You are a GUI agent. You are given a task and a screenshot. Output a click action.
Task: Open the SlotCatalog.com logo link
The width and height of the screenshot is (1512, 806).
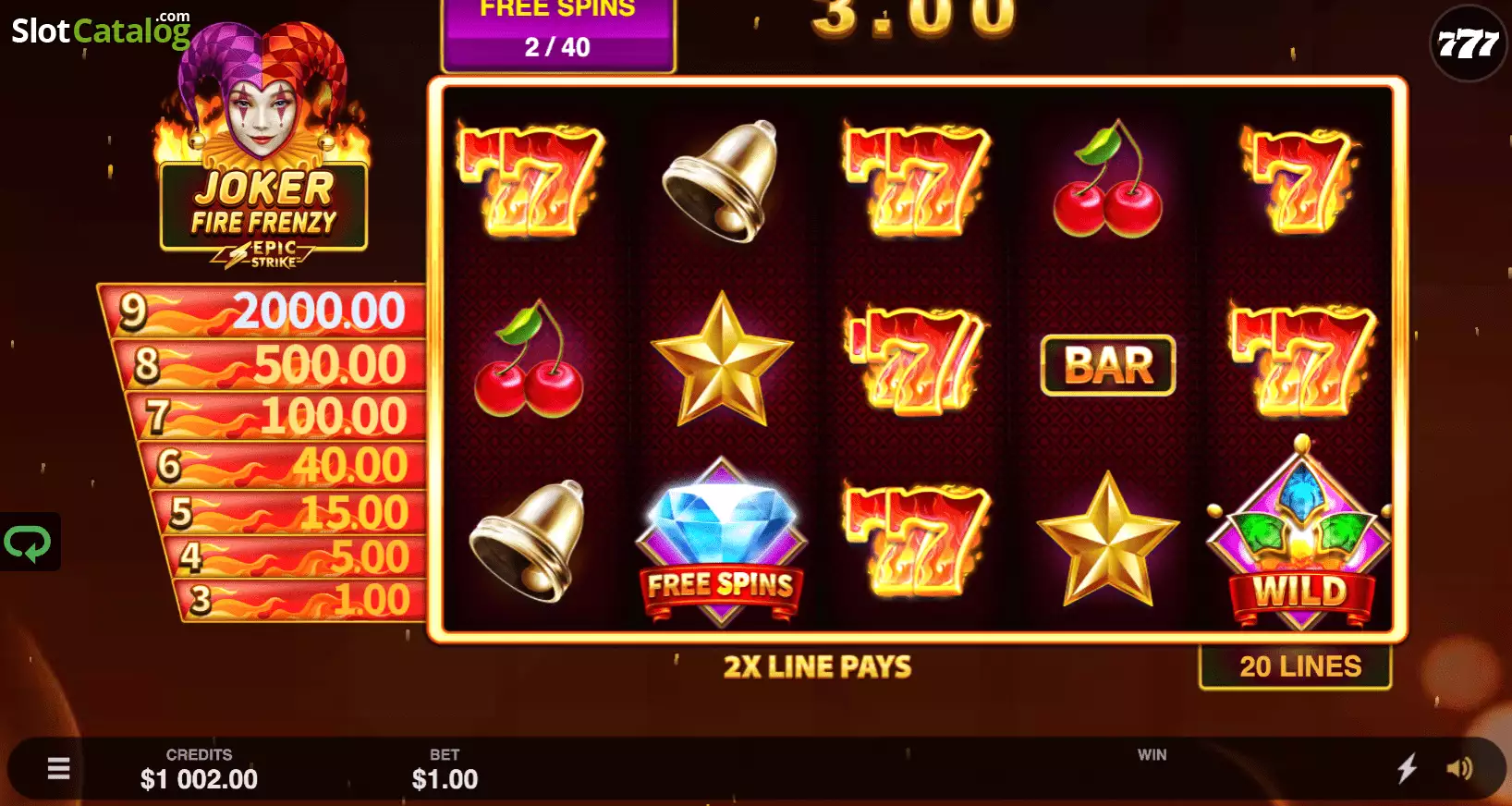pyautogui.click(x=101, y=30)
